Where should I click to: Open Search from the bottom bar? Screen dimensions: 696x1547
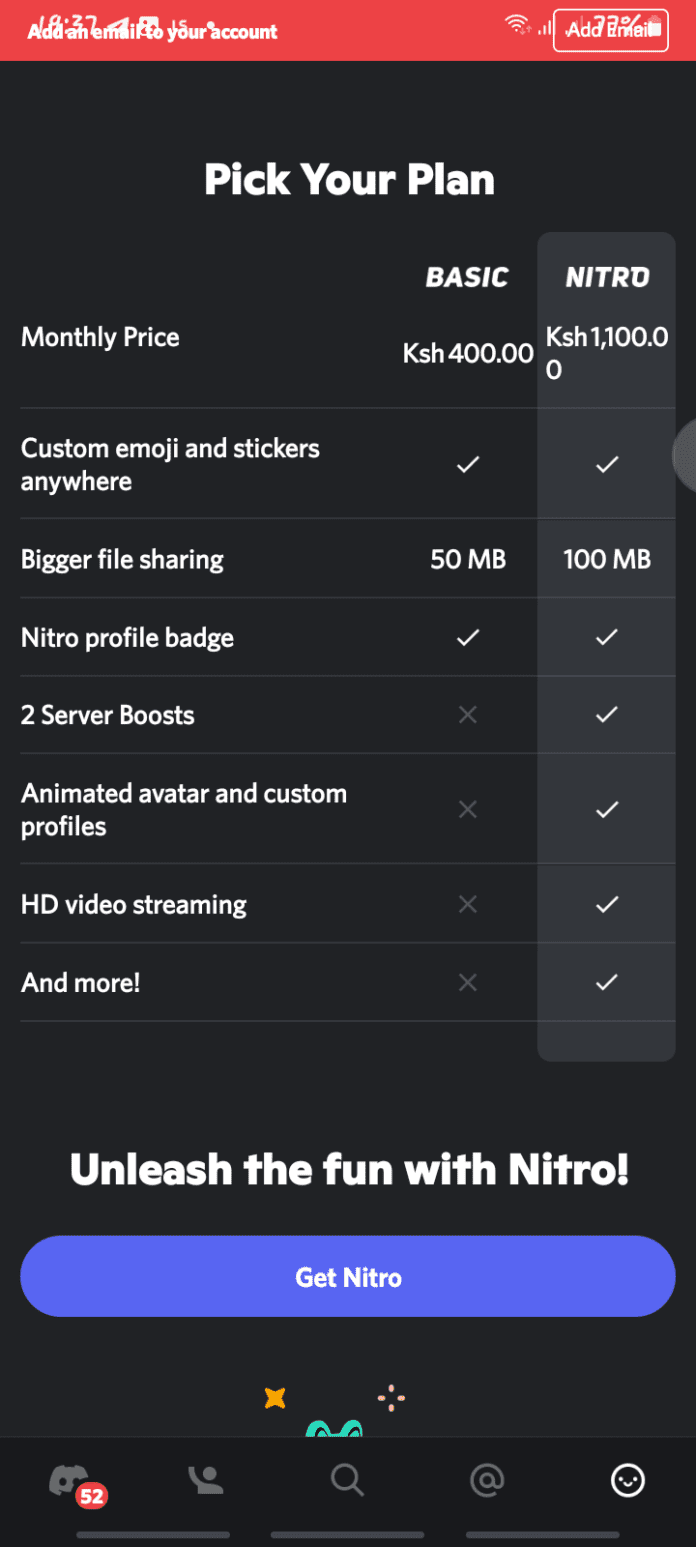(347, 1480)
